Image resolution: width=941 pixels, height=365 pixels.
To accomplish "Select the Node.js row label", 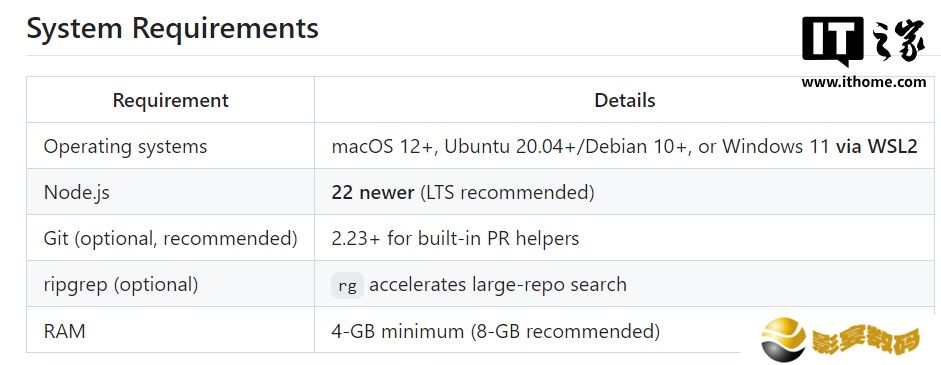I will 77,193.
